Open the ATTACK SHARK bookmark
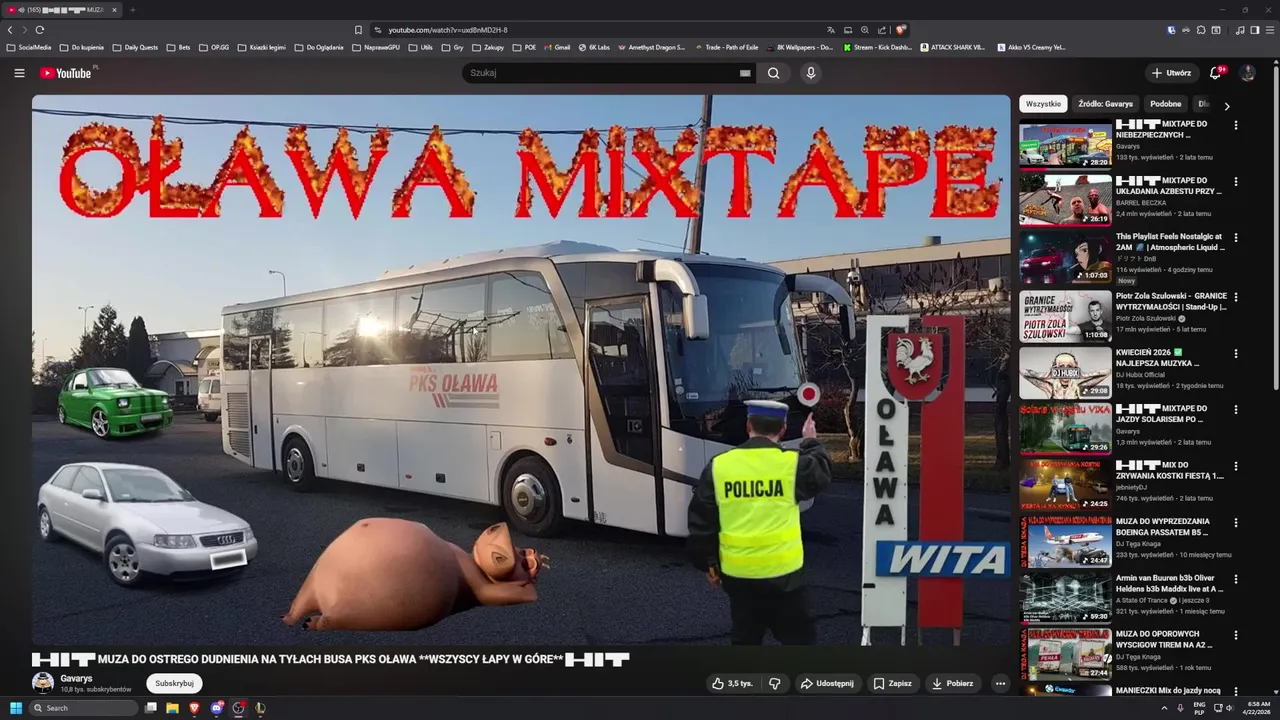Screen dimensions: 1280x720 click(x=953, y=47)
